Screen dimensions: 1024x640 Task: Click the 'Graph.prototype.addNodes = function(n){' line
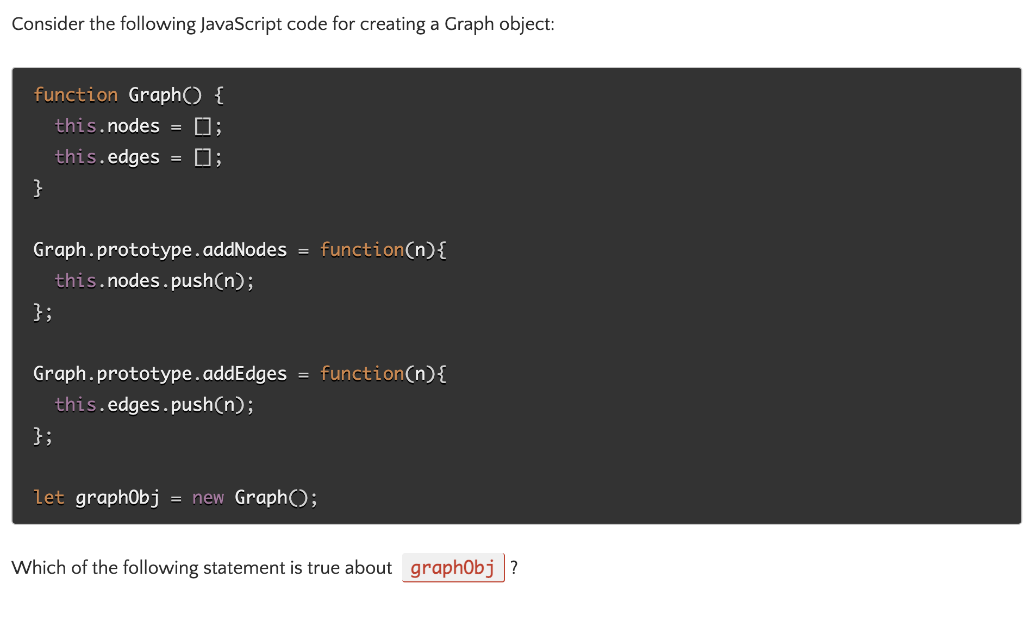point(240,250)
